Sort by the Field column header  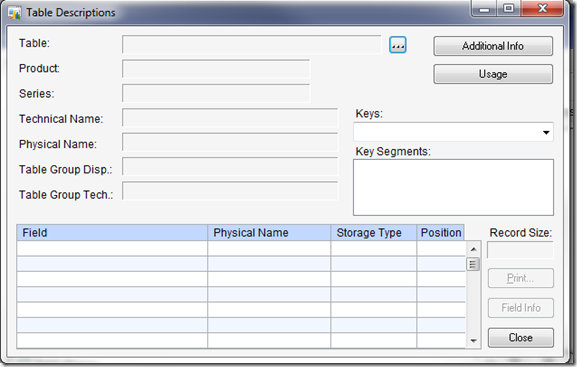(x=112, y=233)
